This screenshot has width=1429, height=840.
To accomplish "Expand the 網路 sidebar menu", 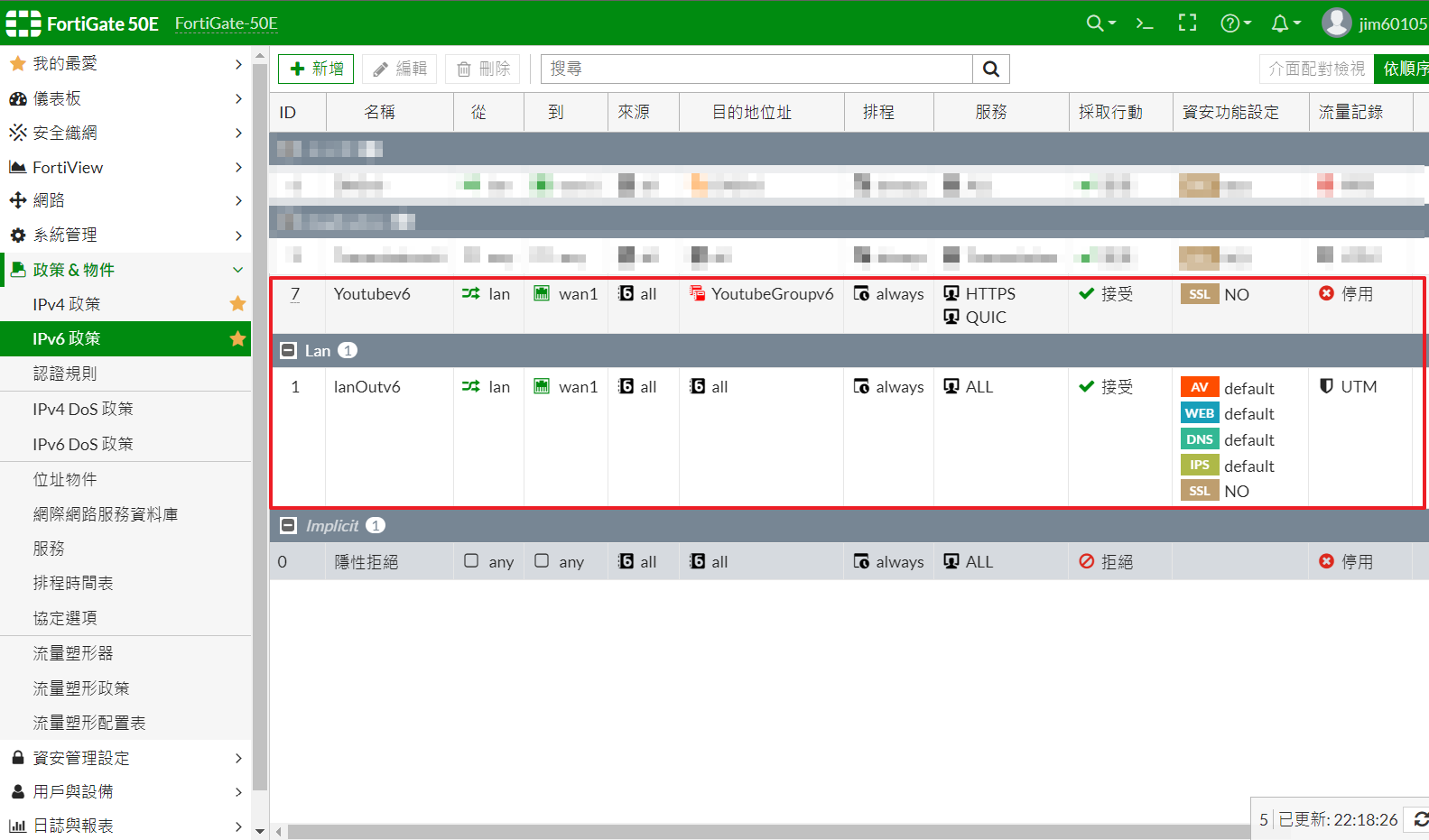I will (125, 200).
